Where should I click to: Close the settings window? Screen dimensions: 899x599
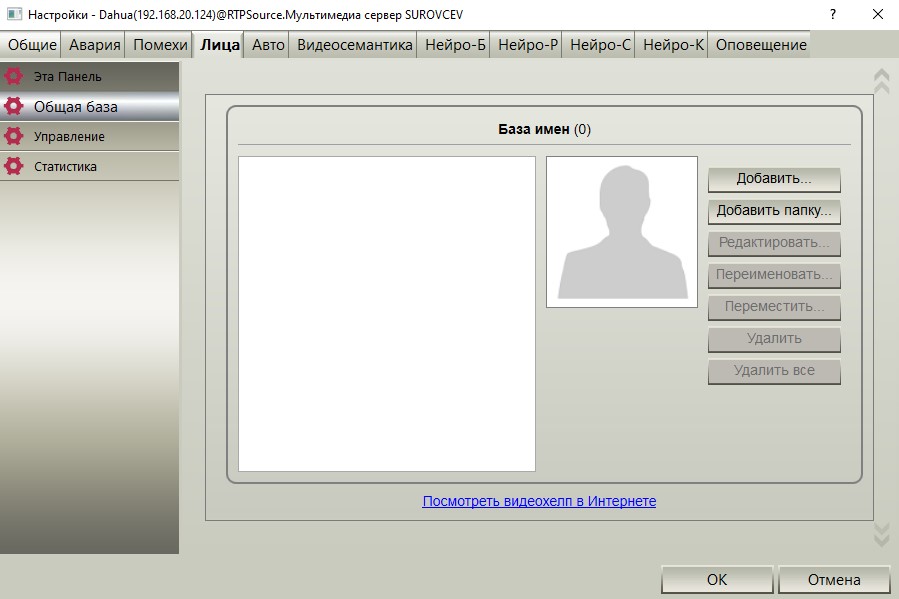[878, 14]
